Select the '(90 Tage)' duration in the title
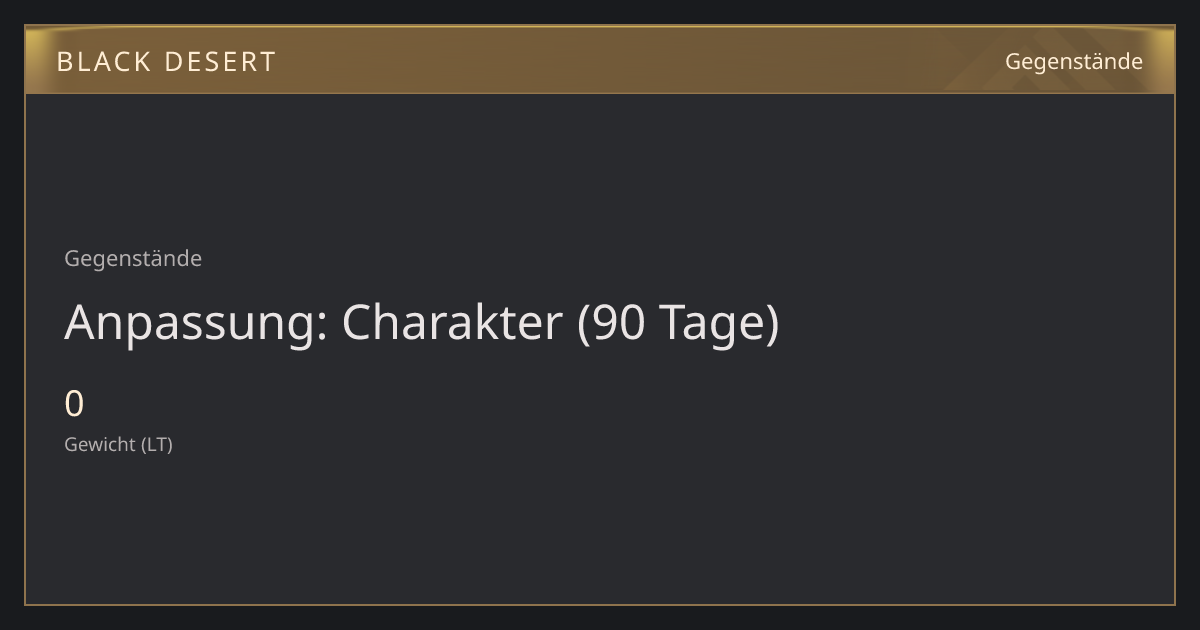The image size is (1200, 630). point(678,323)
